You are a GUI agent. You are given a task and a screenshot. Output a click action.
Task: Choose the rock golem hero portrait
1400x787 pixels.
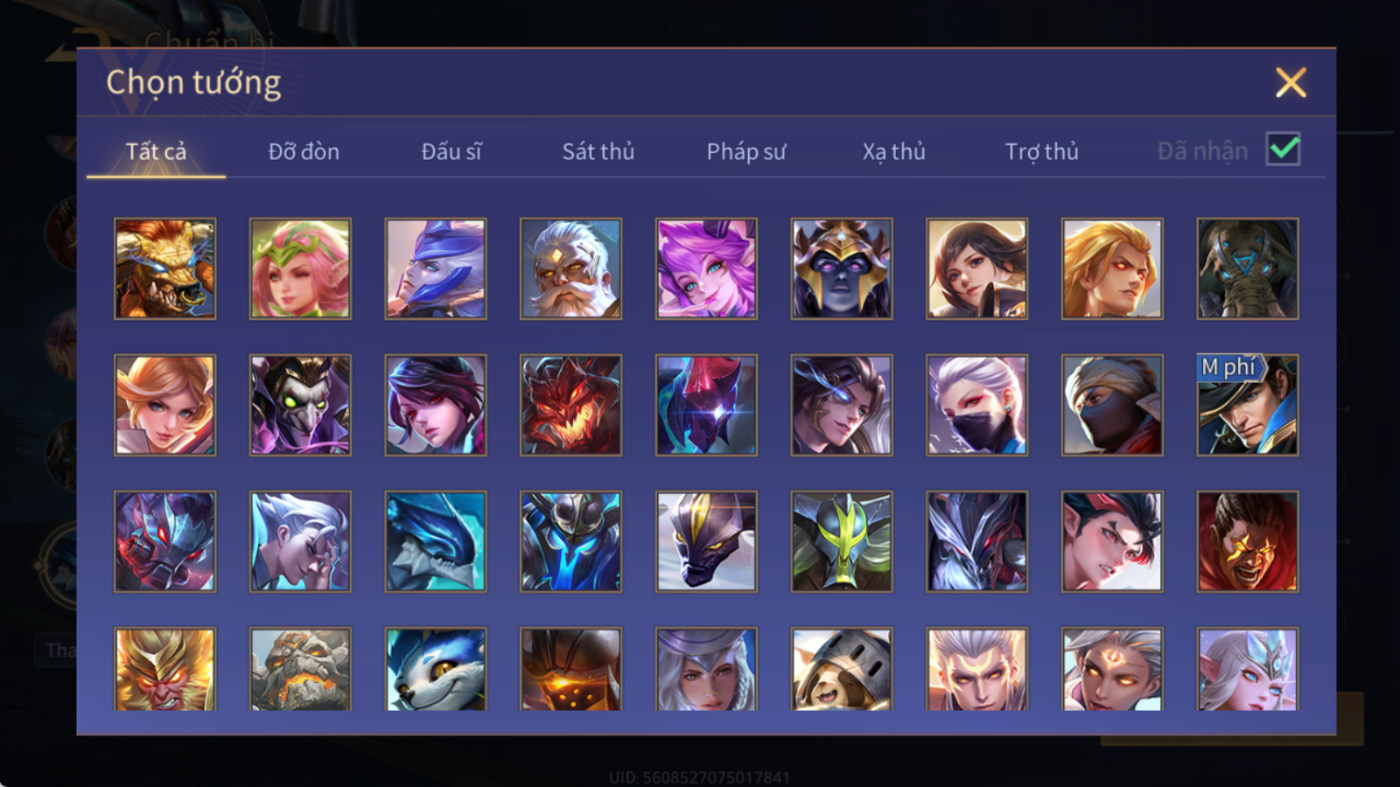[300, 669]
